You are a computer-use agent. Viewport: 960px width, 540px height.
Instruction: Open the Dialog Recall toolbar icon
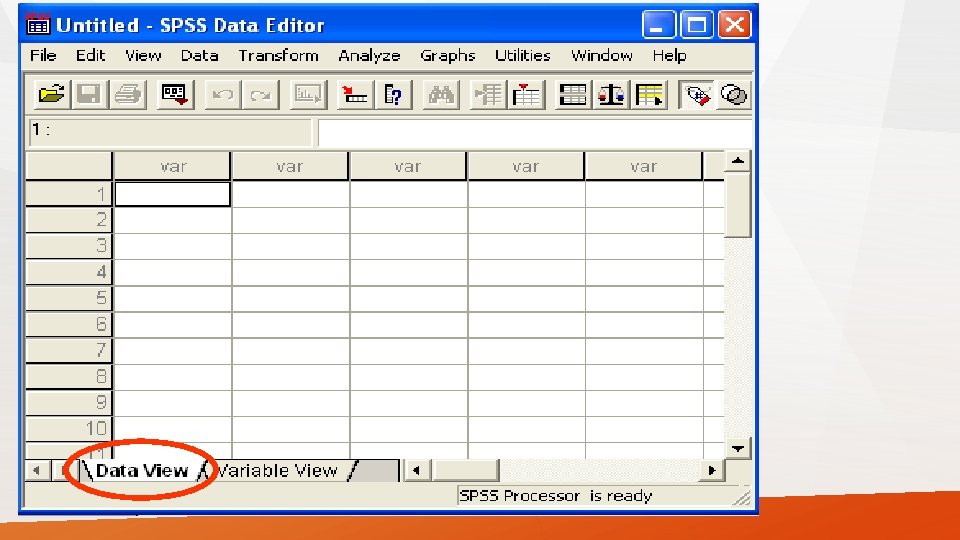(175, 95)
